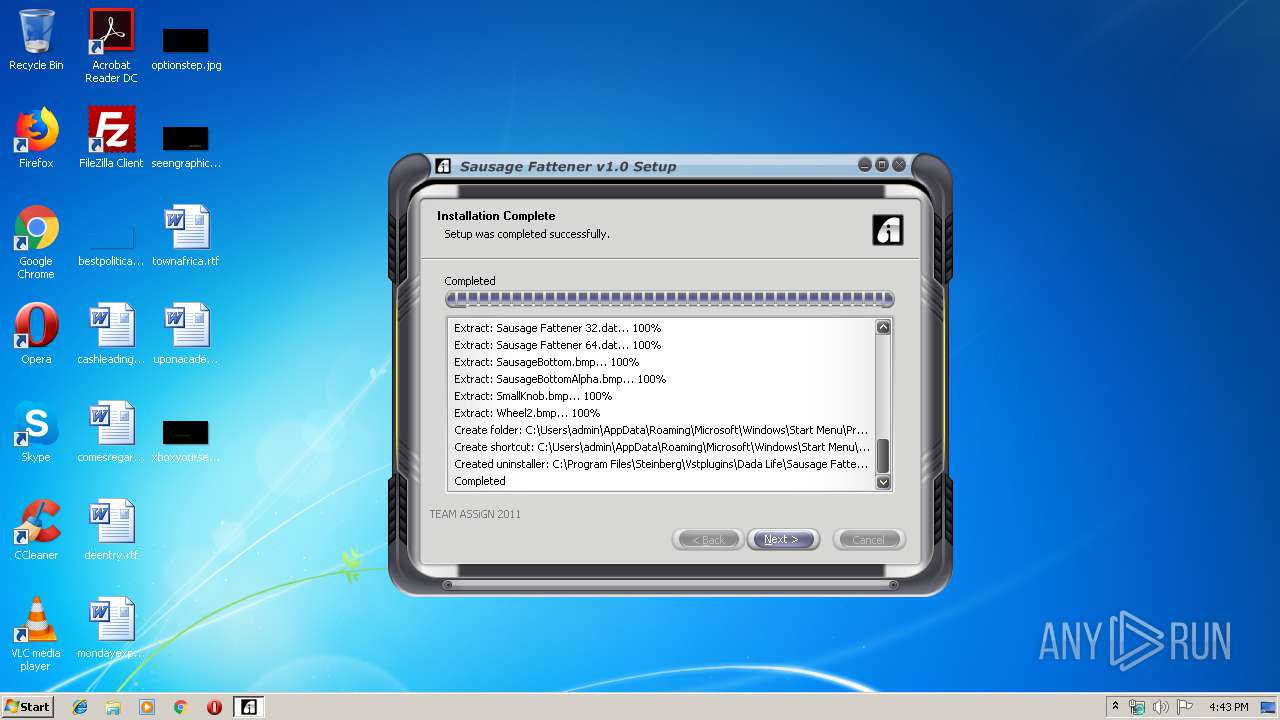The image size is (1280, 720).
Task: Open Windows Explorer folder in taskbar
Action: (113, 707)
